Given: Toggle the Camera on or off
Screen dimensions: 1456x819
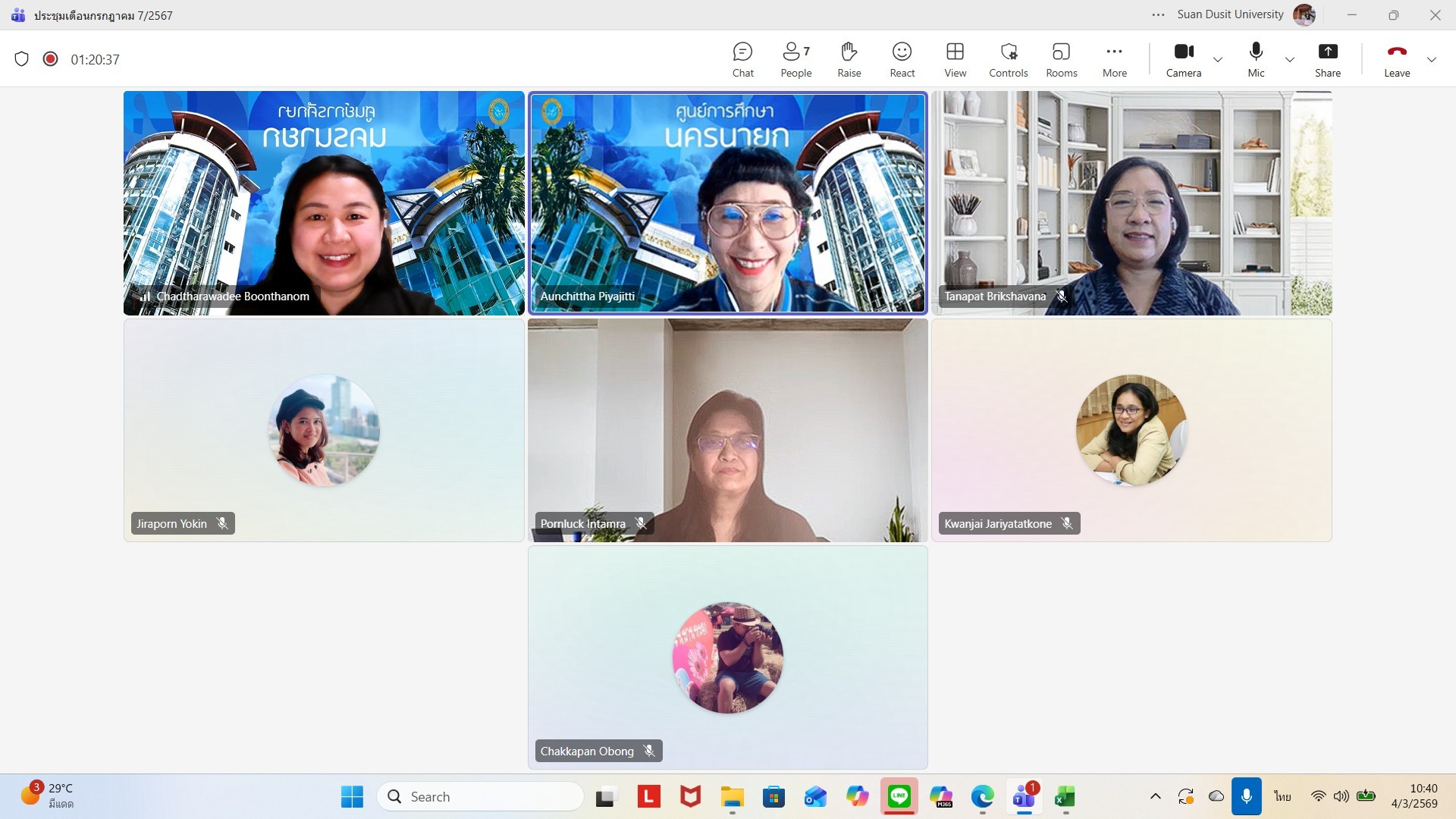Looking at the screenshot, I should pyautogui.click(x=1183, y=59).
